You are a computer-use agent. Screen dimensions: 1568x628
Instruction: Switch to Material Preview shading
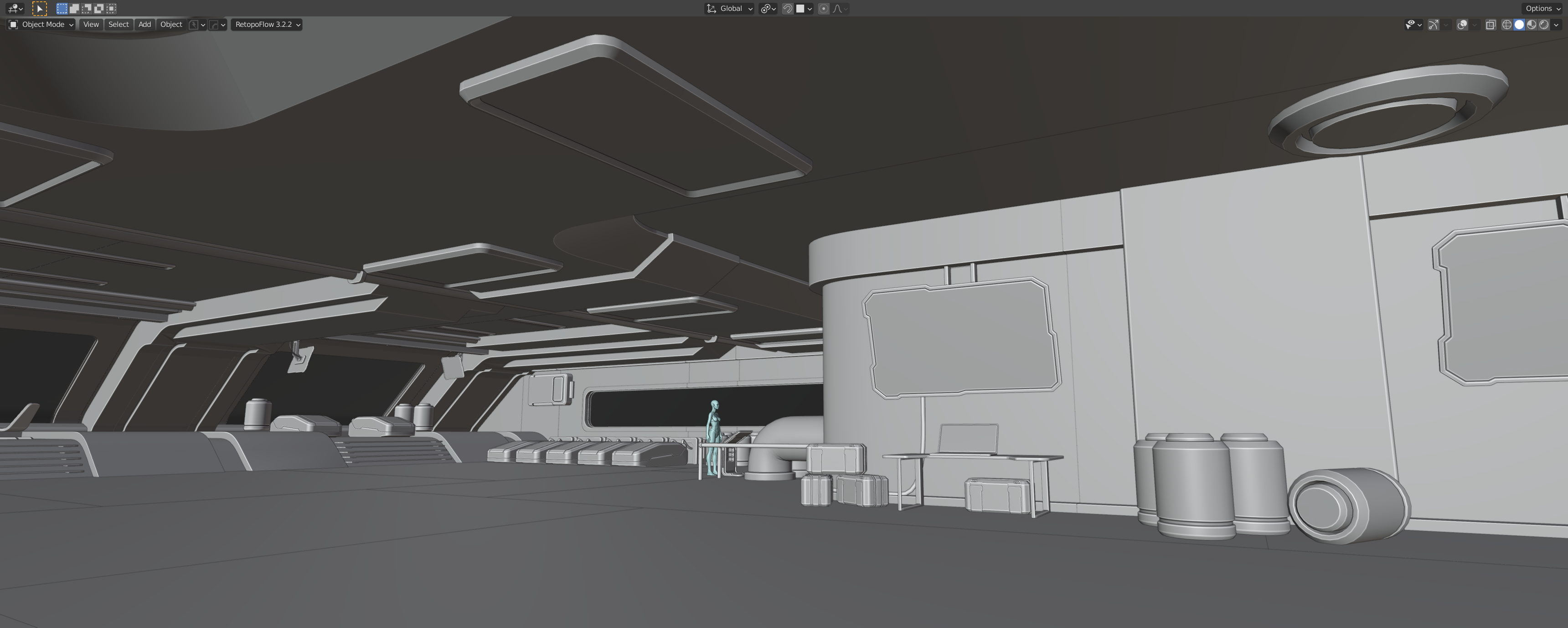[x=1532, y=25]
